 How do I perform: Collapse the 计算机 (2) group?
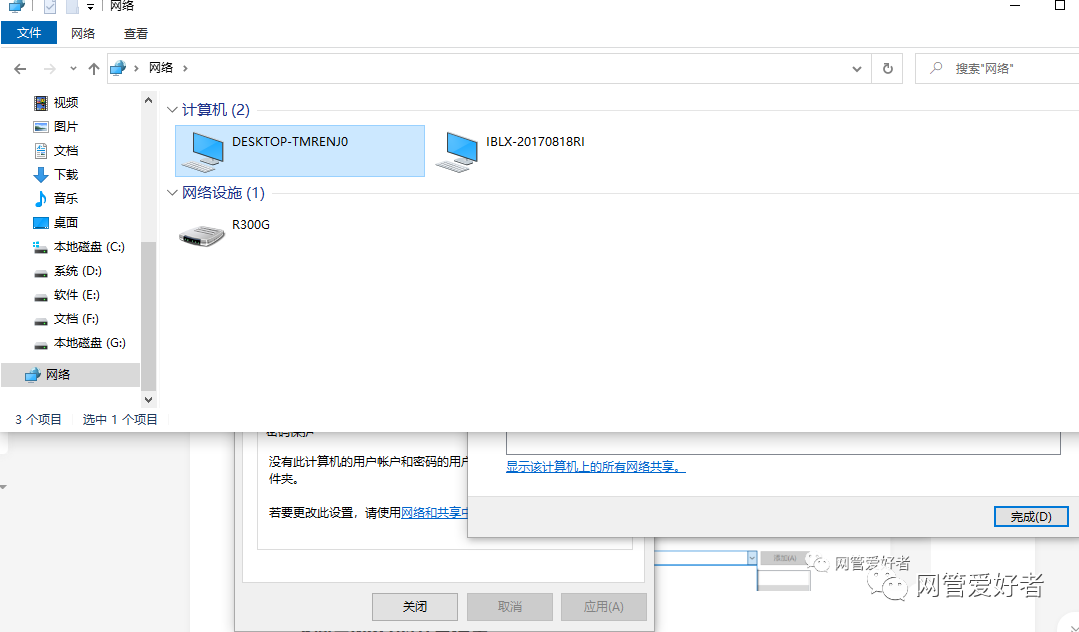(172, 110)
